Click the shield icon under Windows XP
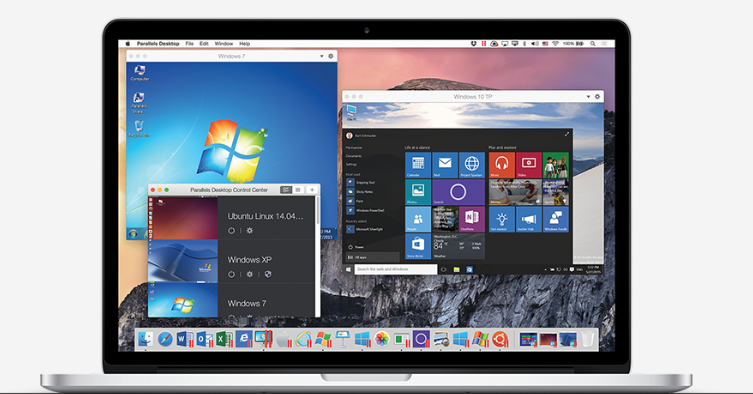The image size is (753, 394). pyautogui.click(x=268, y=274)
